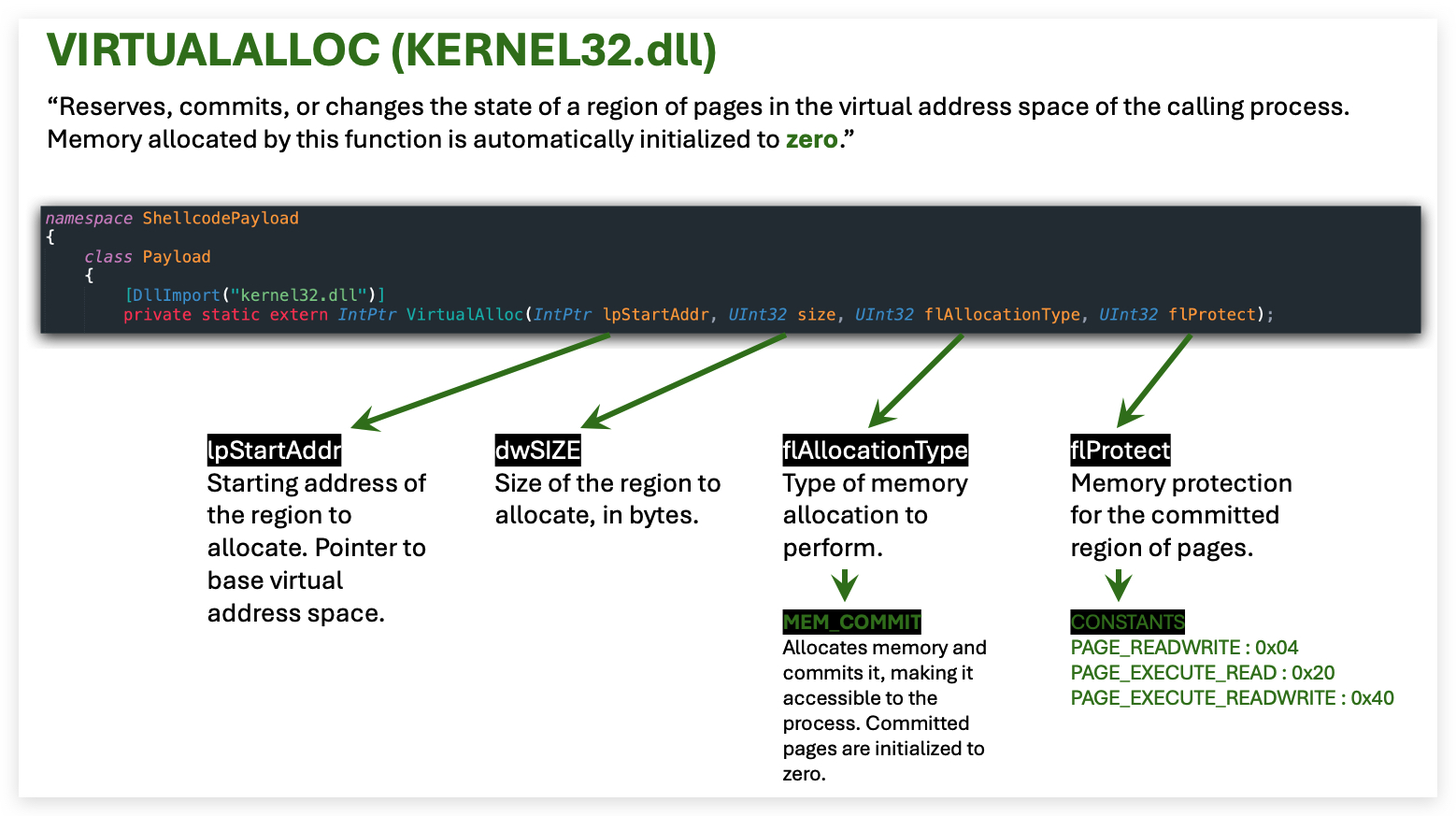Click namespace ShellcodePayload code line
1456x816 pixels.
pos(172,219)
